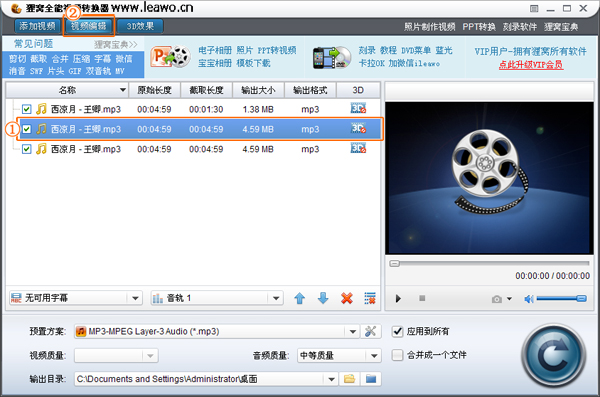
Task: Click the stop button in preview
Action: (x=422, y=298)
